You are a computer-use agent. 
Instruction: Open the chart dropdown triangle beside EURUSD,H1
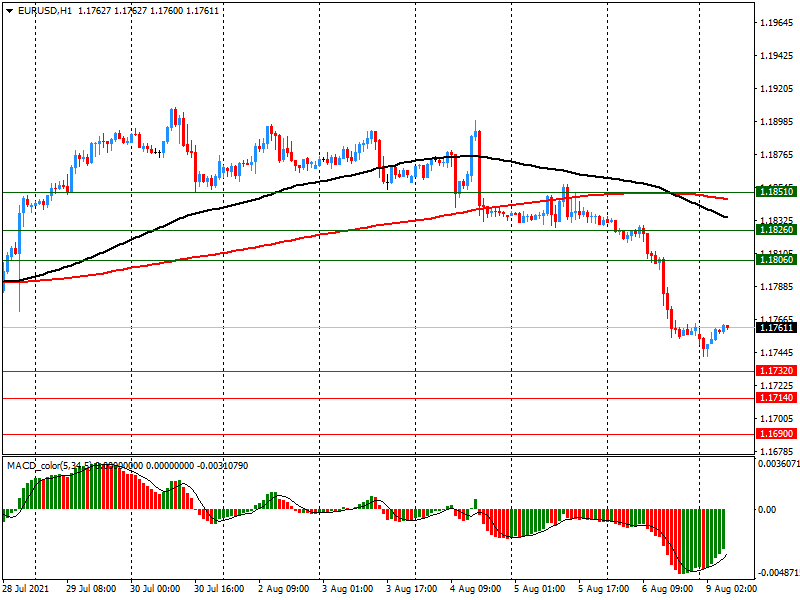coord(9,11)
